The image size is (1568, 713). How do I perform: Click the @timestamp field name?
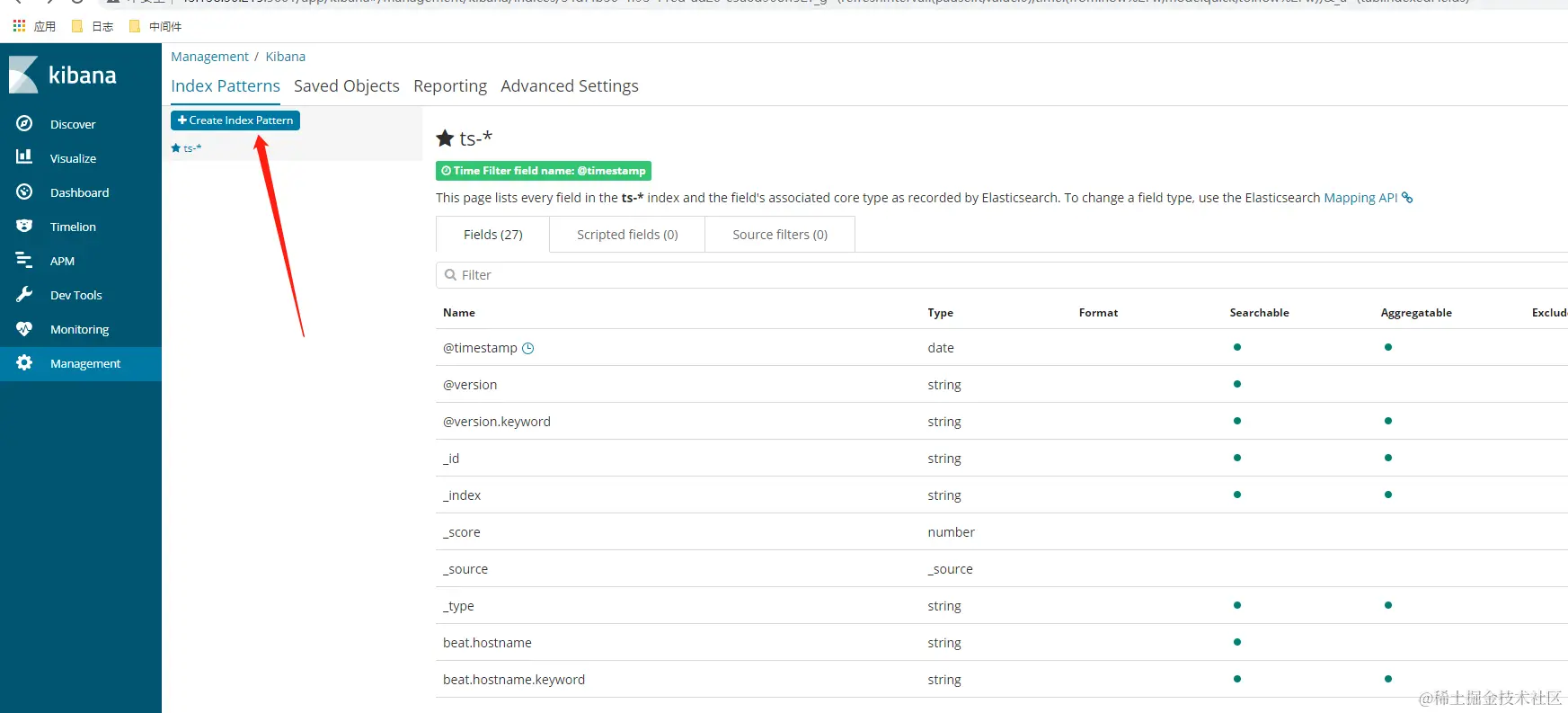point(480,348)
